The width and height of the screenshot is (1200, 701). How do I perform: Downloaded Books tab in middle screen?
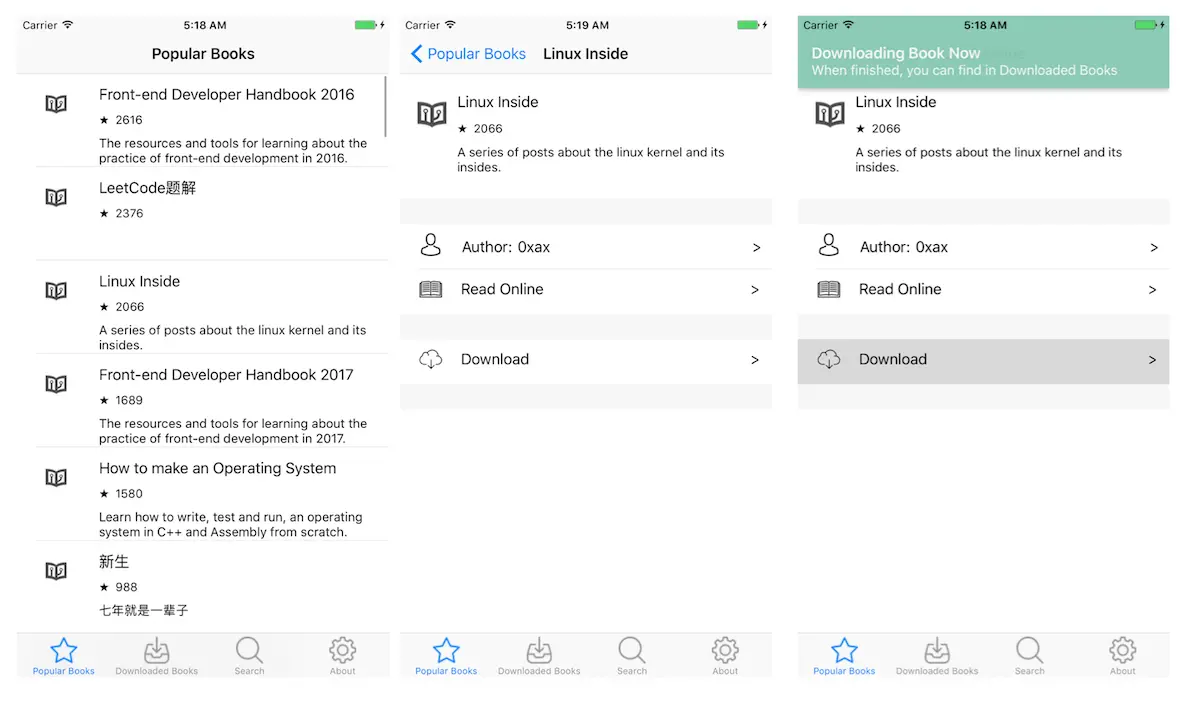coord(539,656)
